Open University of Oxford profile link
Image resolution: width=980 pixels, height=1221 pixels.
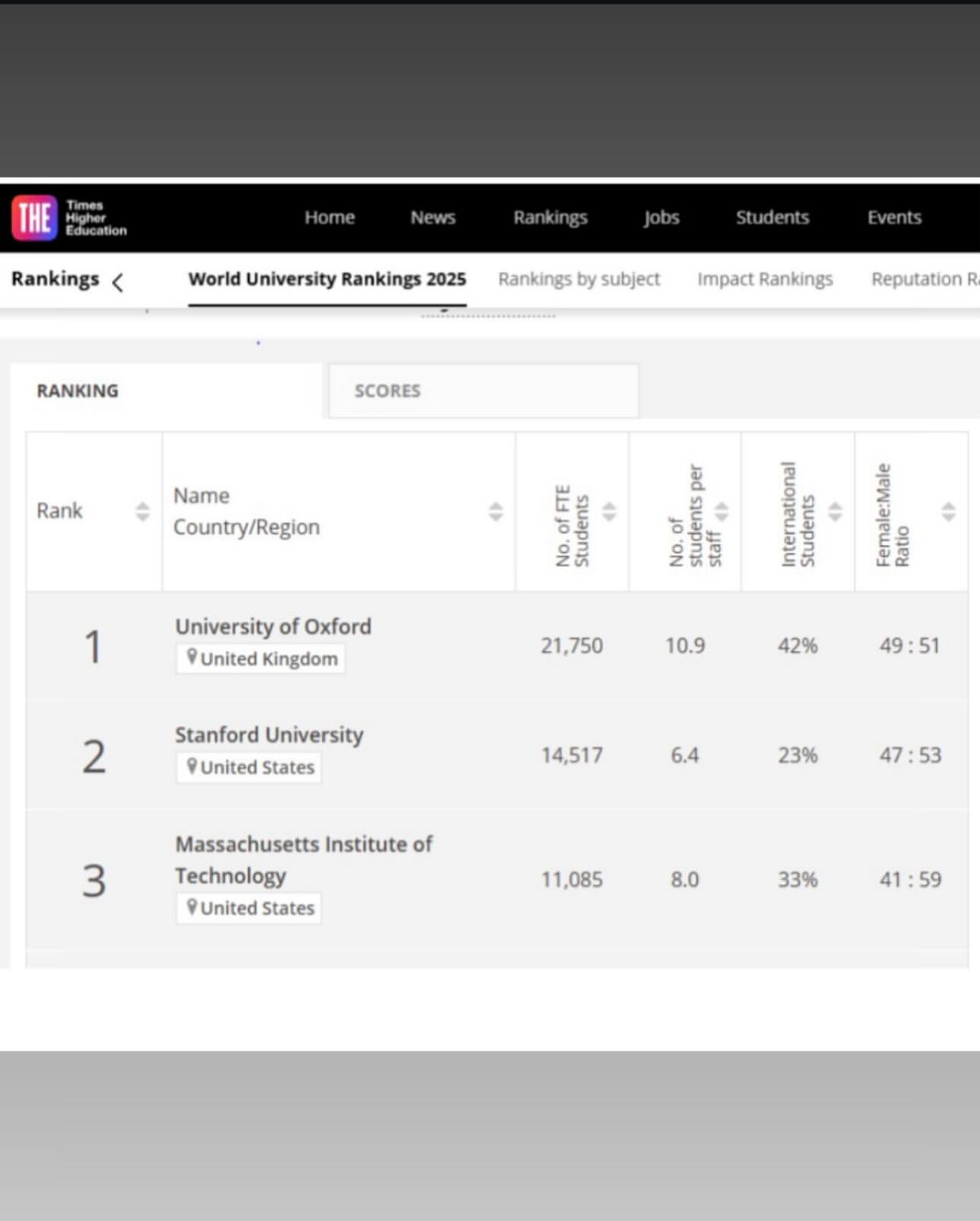tap(273, 627)
